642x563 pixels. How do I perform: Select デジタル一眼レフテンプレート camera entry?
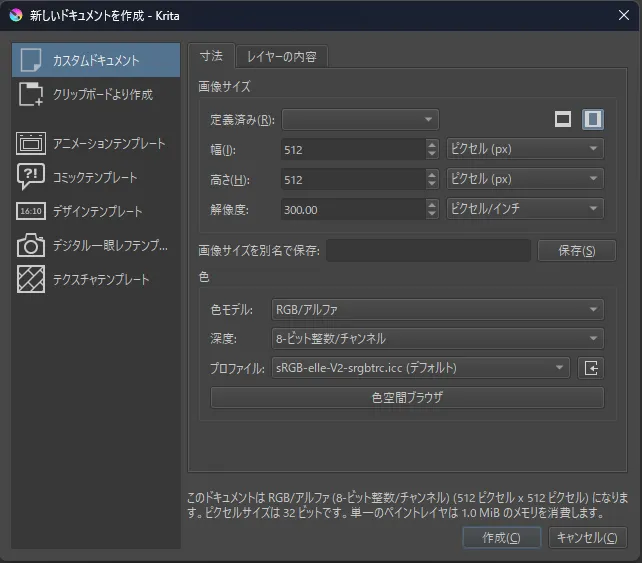(x=96, y=245)
